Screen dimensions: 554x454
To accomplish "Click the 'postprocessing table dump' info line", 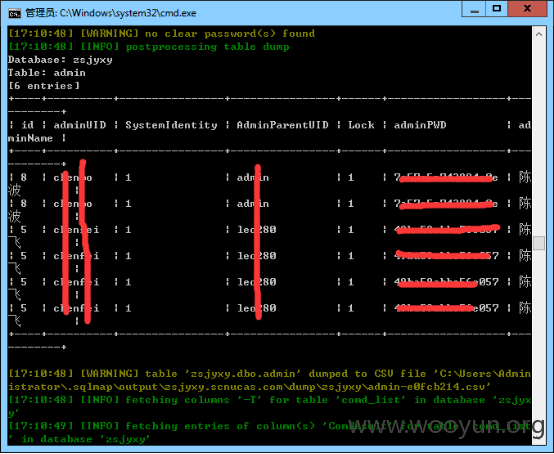I will click(207, 47).
